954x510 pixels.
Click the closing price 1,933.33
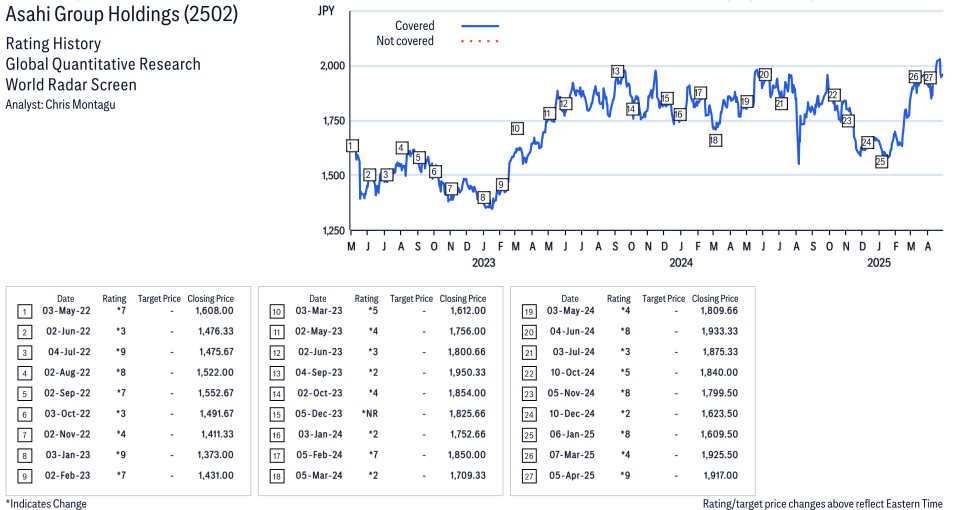pos(720,332)
